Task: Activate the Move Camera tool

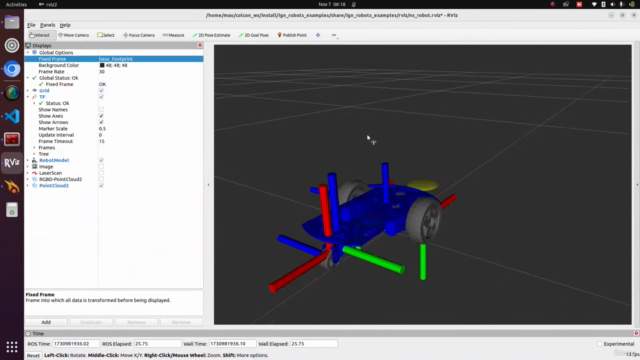Action: pos(73,35)
